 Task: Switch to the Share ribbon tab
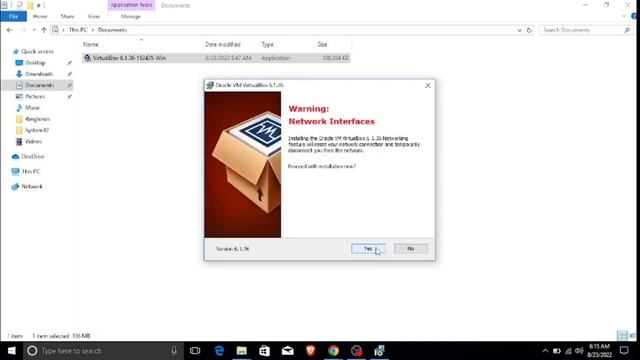tap(67, 16)
